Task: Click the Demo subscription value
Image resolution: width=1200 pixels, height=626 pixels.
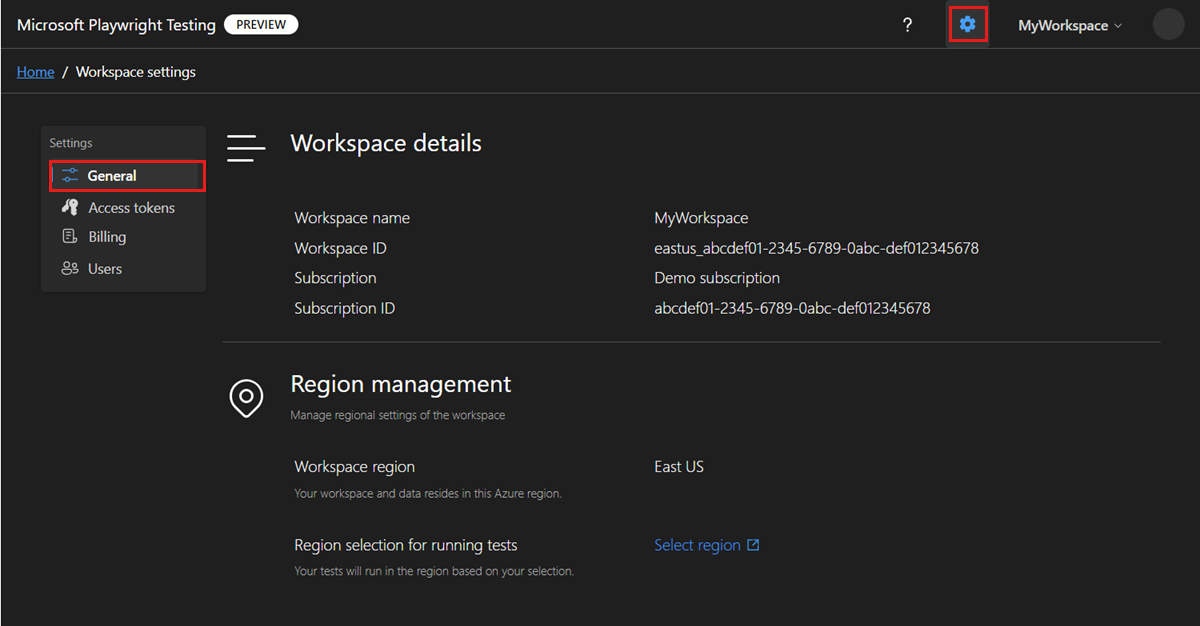Action: [717, 278]
